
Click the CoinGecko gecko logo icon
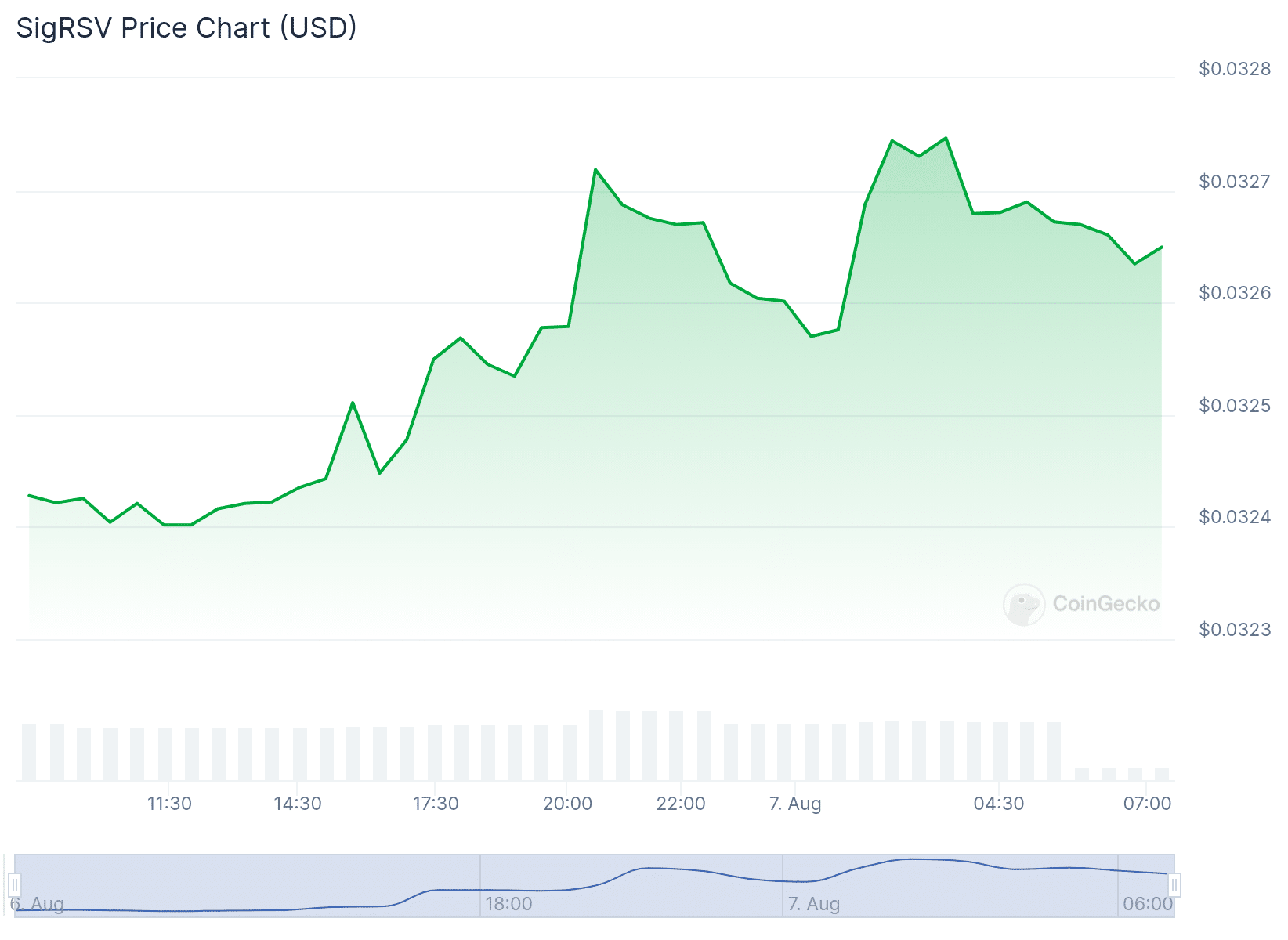(1023, 605)
